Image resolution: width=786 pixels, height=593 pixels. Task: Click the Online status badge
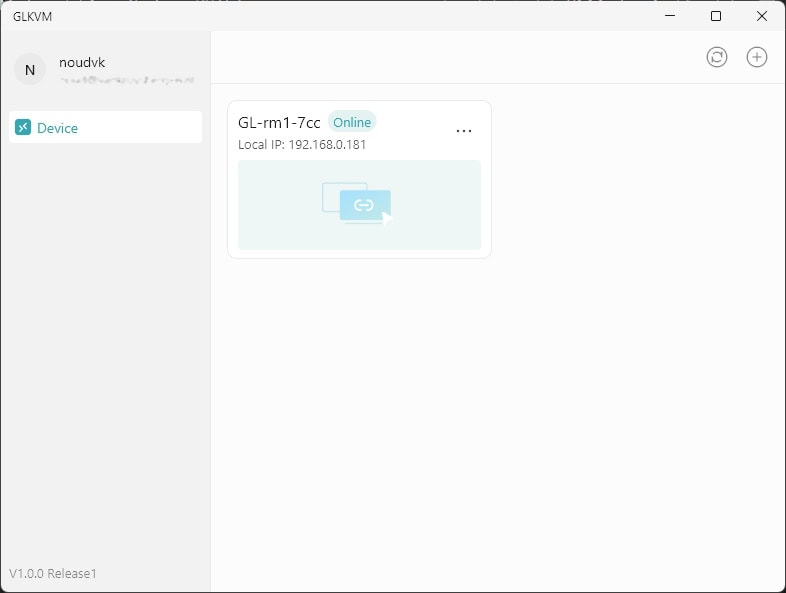(352, 122)
